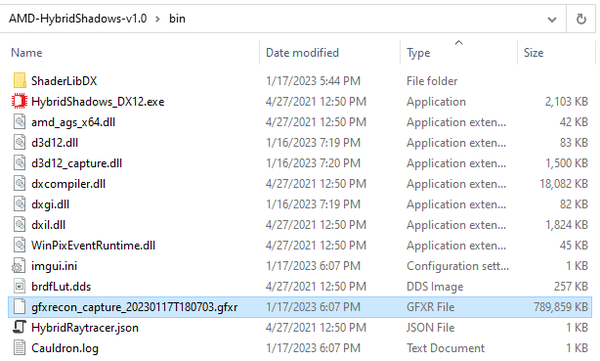Click the HybridRaytracer.json file icon
This screenshot has width=600, height=361.
19,327
